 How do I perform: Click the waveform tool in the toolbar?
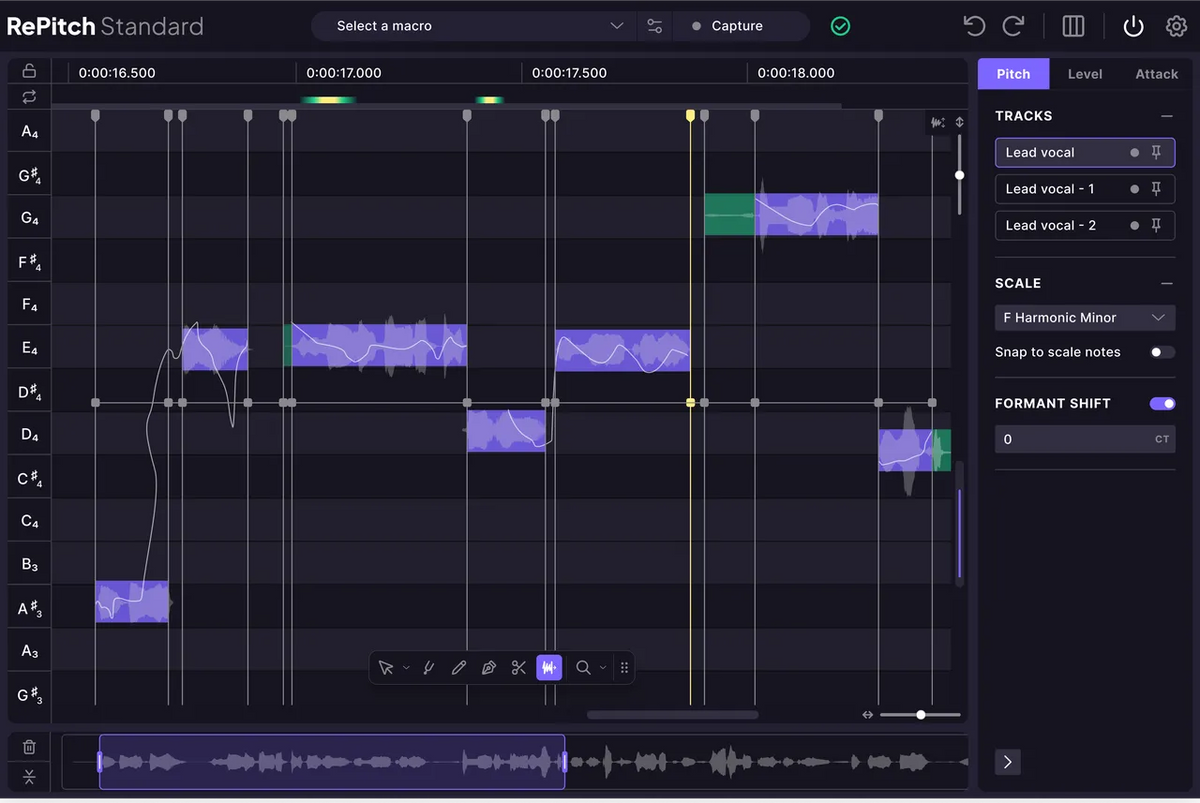click(x=549, y=667)
